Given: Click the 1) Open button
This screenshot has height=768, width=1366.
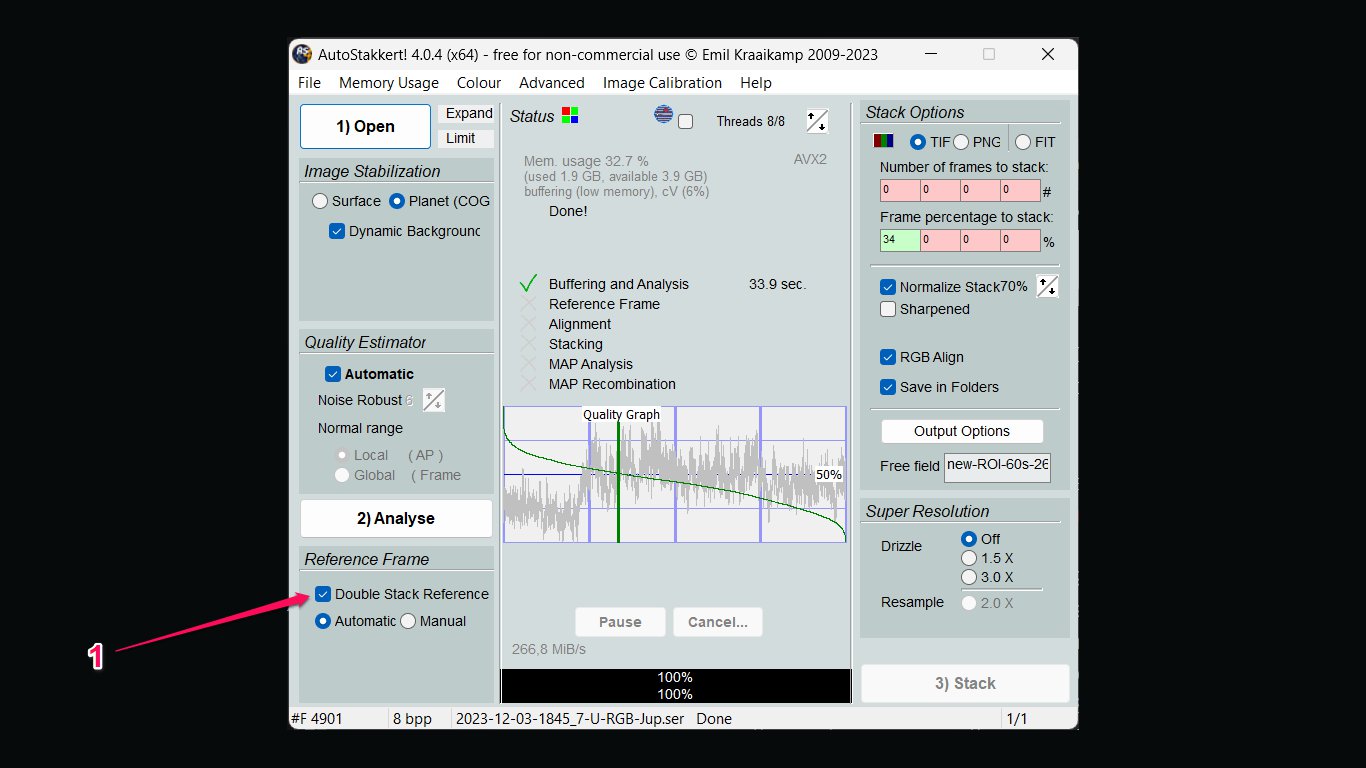Looking at the screenshot, I should point(365,126).
